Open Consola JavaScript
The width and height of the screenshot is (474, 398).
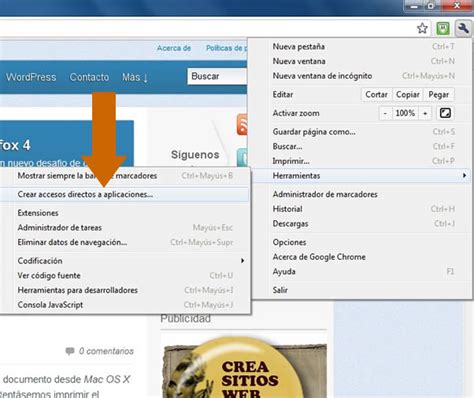click(x=124, y=305)
